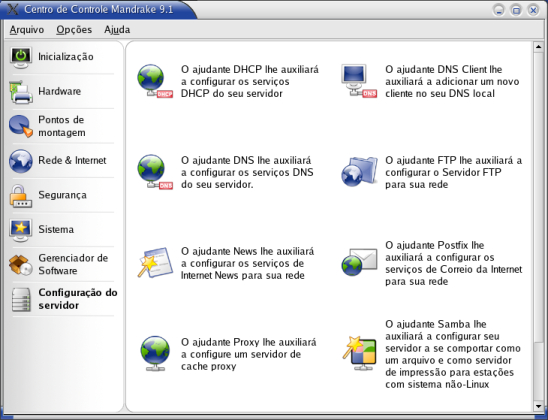Open the Arquivo menu
This screenshot has width=548, height=420.
click(x=27, y=30)
